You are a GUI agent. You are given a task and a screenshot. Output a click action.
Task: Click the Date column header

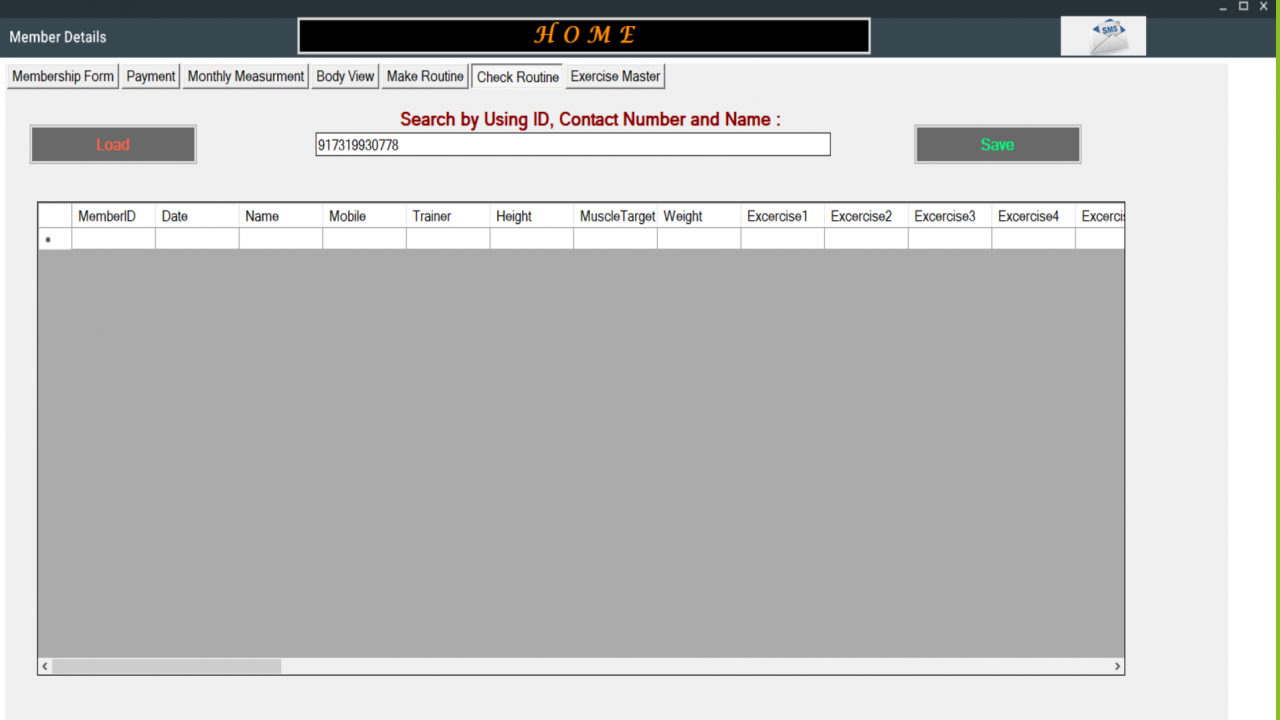pos(197,216)
